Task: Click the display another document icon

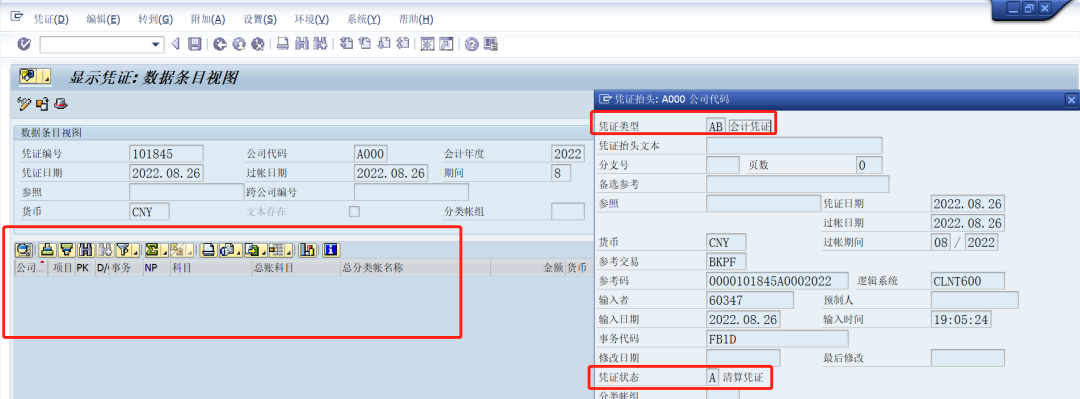Action: pos(43,104)
